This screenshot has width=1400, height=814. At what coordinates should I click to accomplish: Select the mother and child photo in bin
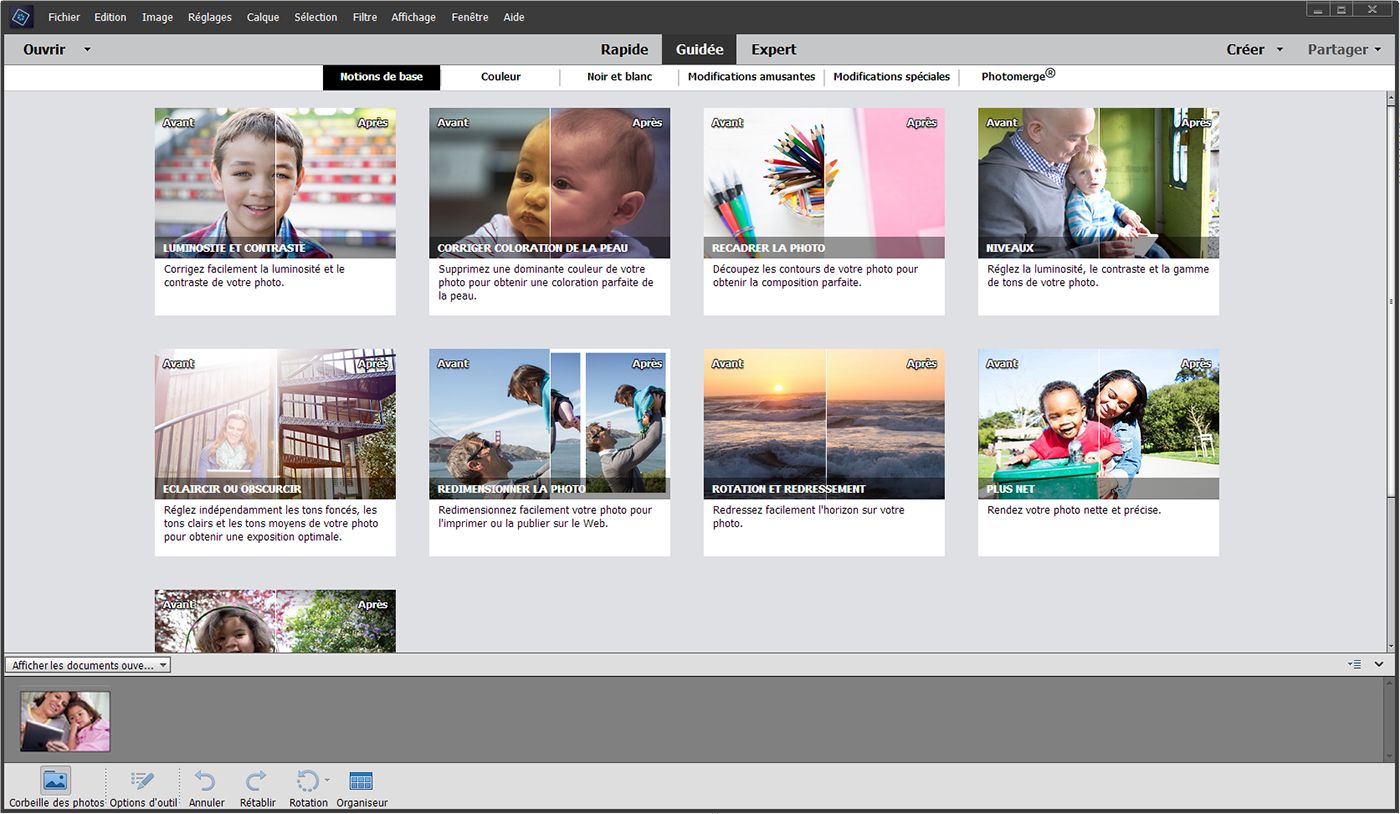[65, 721]
